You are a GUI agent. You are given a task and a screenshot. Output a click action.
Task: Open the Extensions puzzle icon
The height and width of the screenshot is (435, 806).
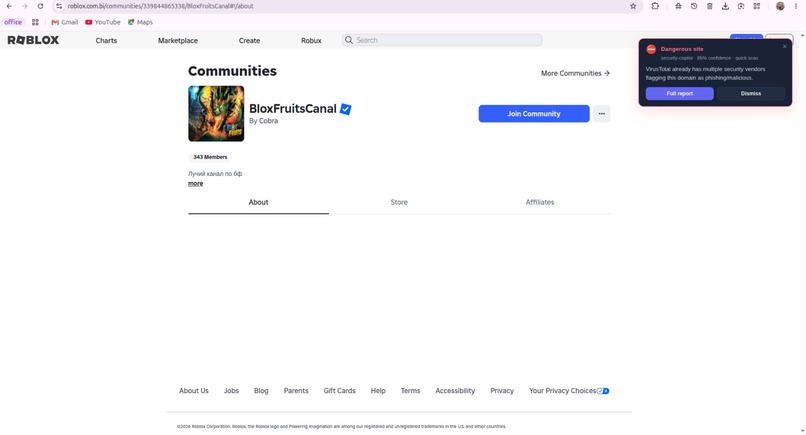tap(655, 6)
